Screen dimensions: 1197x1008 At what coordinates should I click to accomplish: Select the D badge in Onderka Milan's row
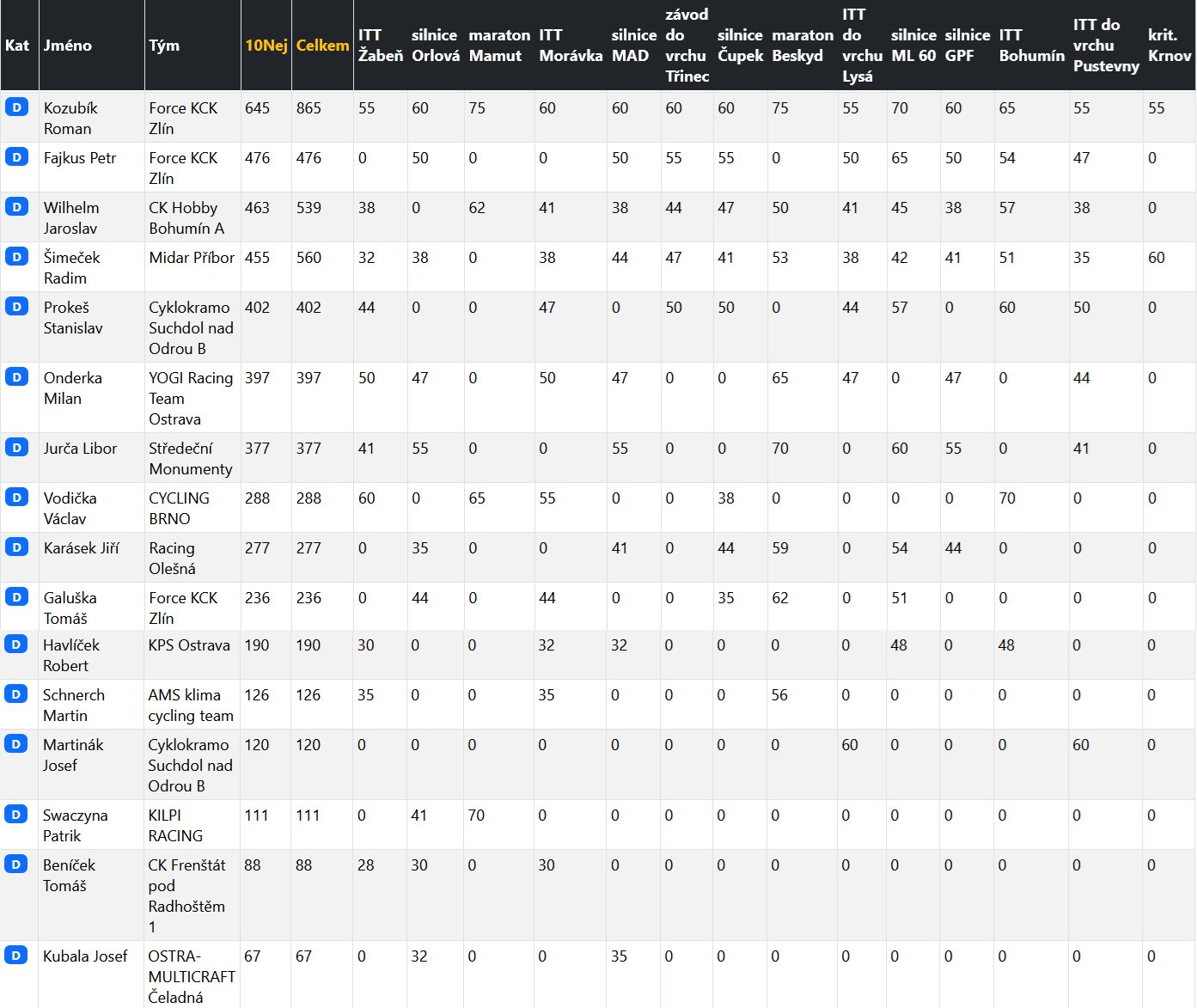(x=16, y=377)
